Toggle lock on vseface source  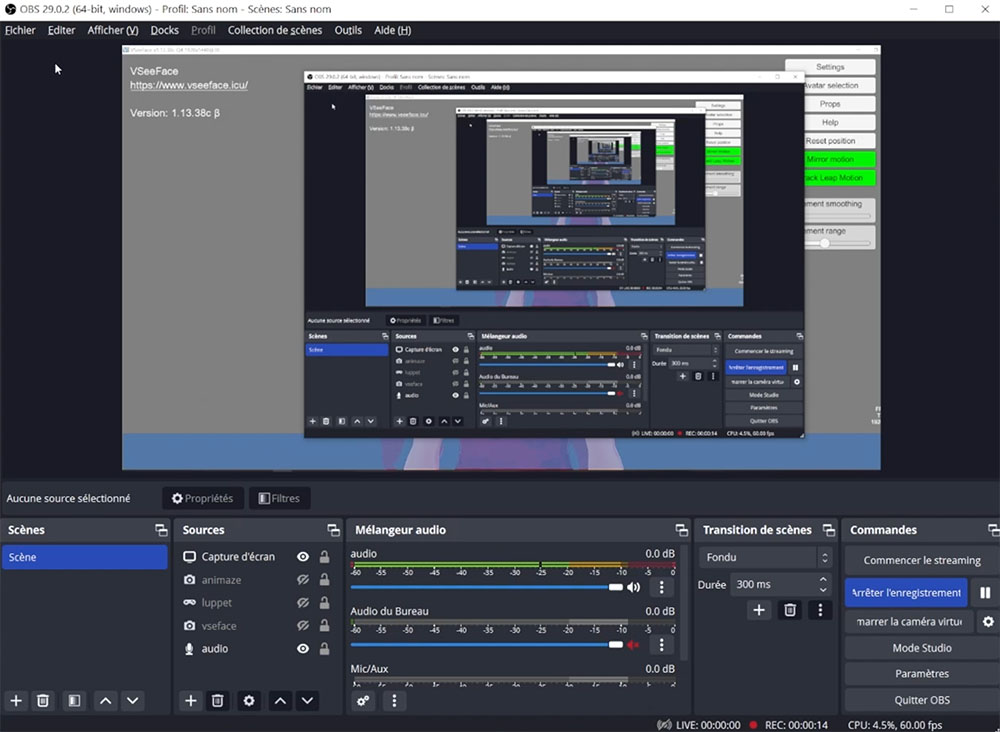click(x=325, y=626)
